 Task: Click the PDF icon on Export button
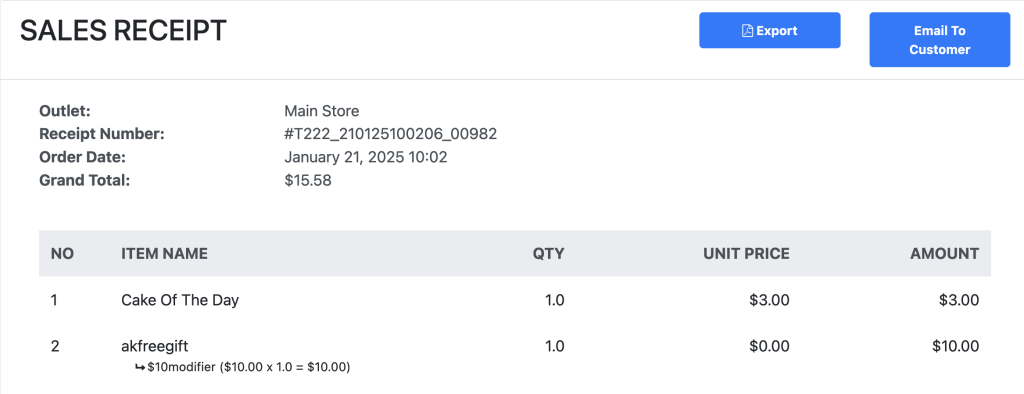748,31
